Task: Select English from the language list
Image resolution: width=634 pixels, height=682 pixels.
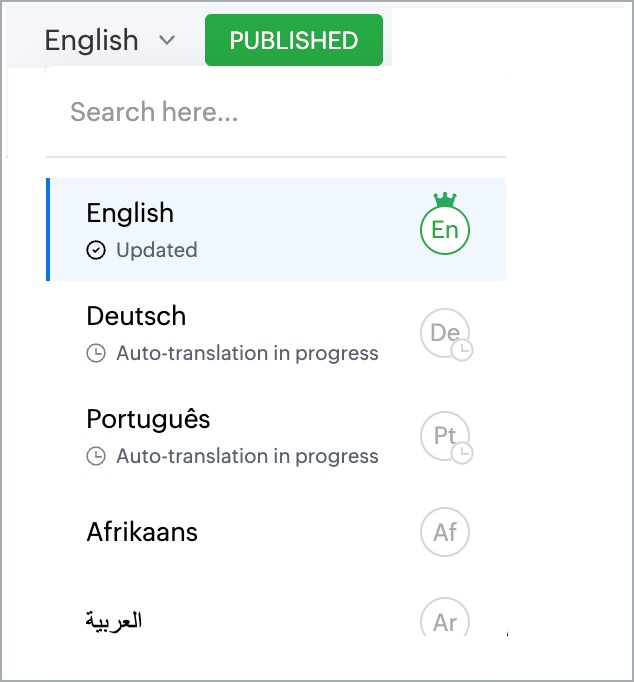Action: point(276,229)
